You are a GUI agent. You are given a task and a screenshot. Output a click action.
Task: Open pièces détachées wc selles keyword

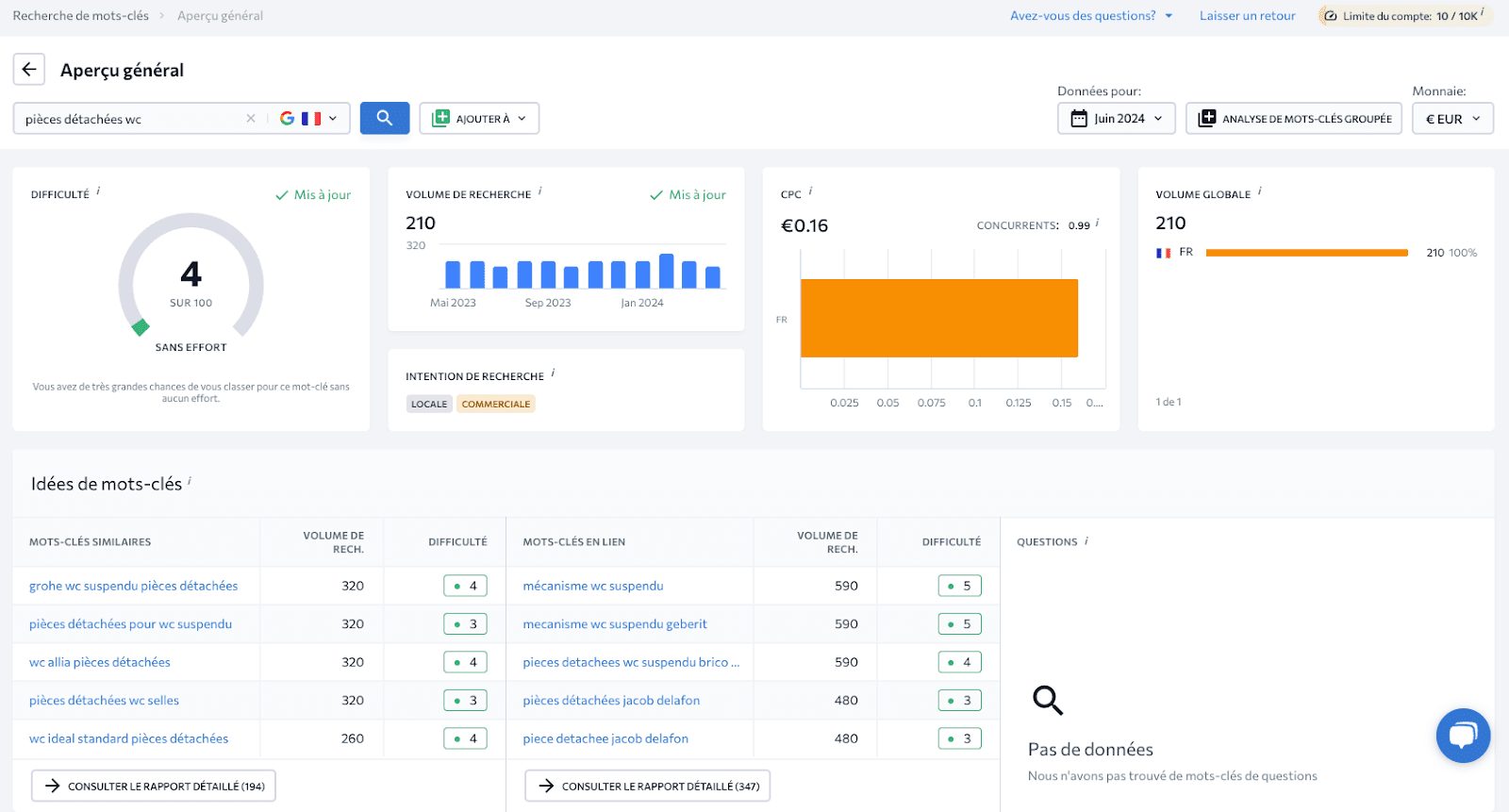coord(104,701)
